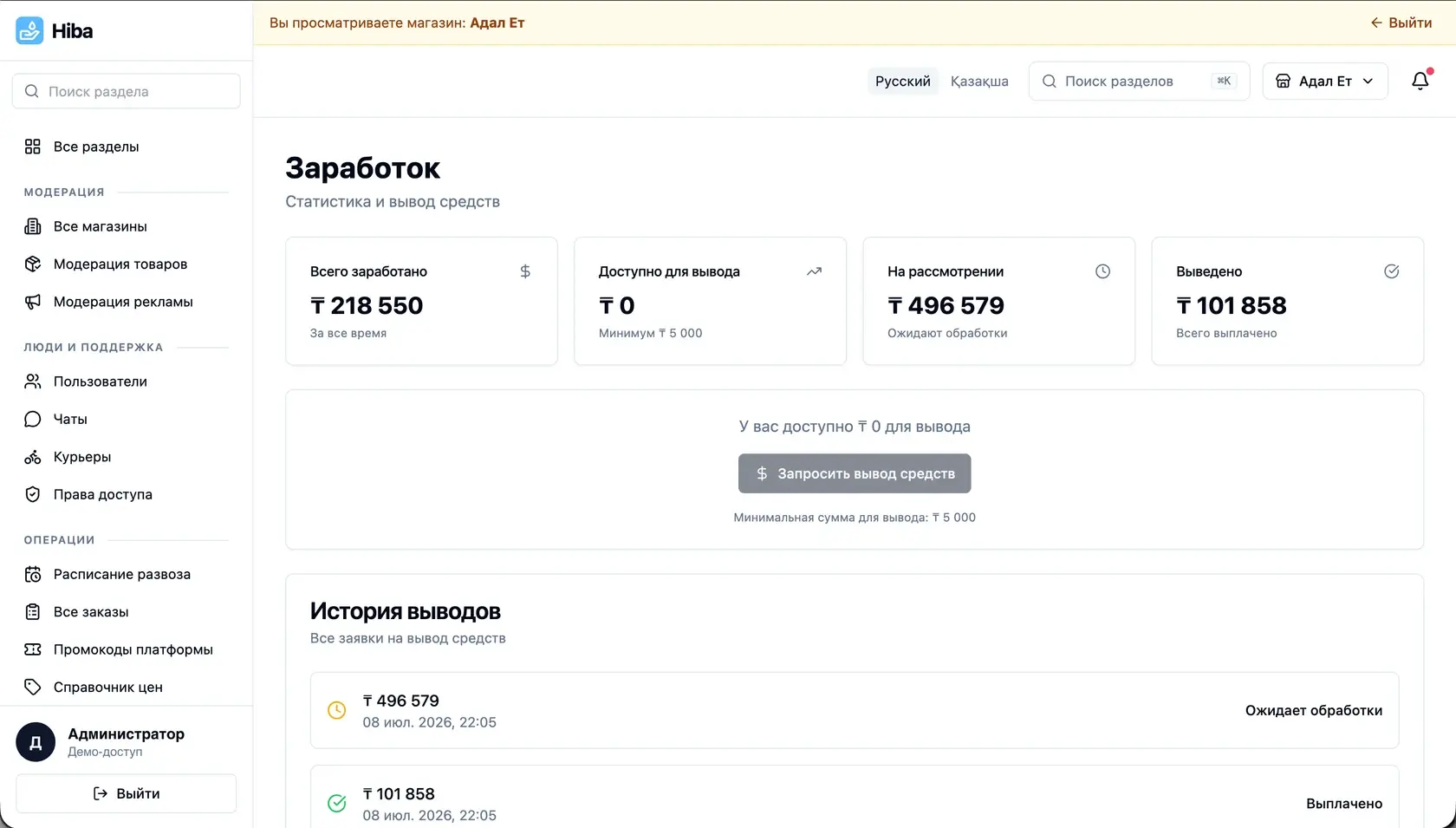Click the pending clock icon beside ₸ 496 579
The image size is (1456, 828).
[336, 710]
